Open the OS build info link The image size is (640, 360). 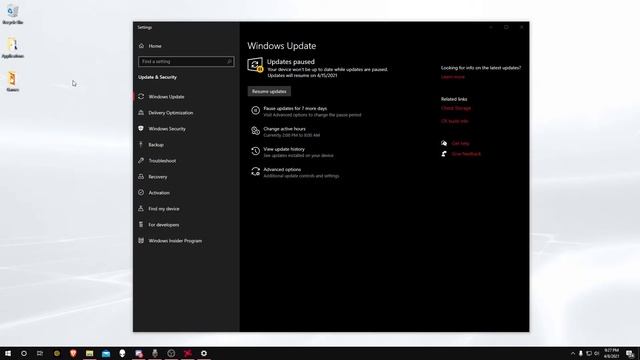pos(455,121)
